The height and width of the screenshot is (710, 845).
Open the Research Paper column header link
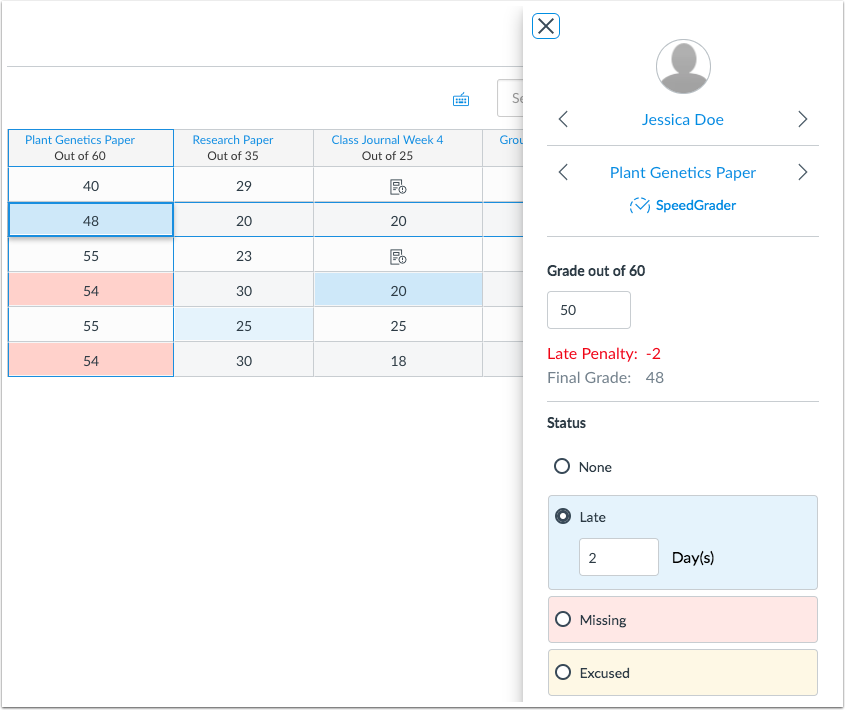(x=232, y=140)
